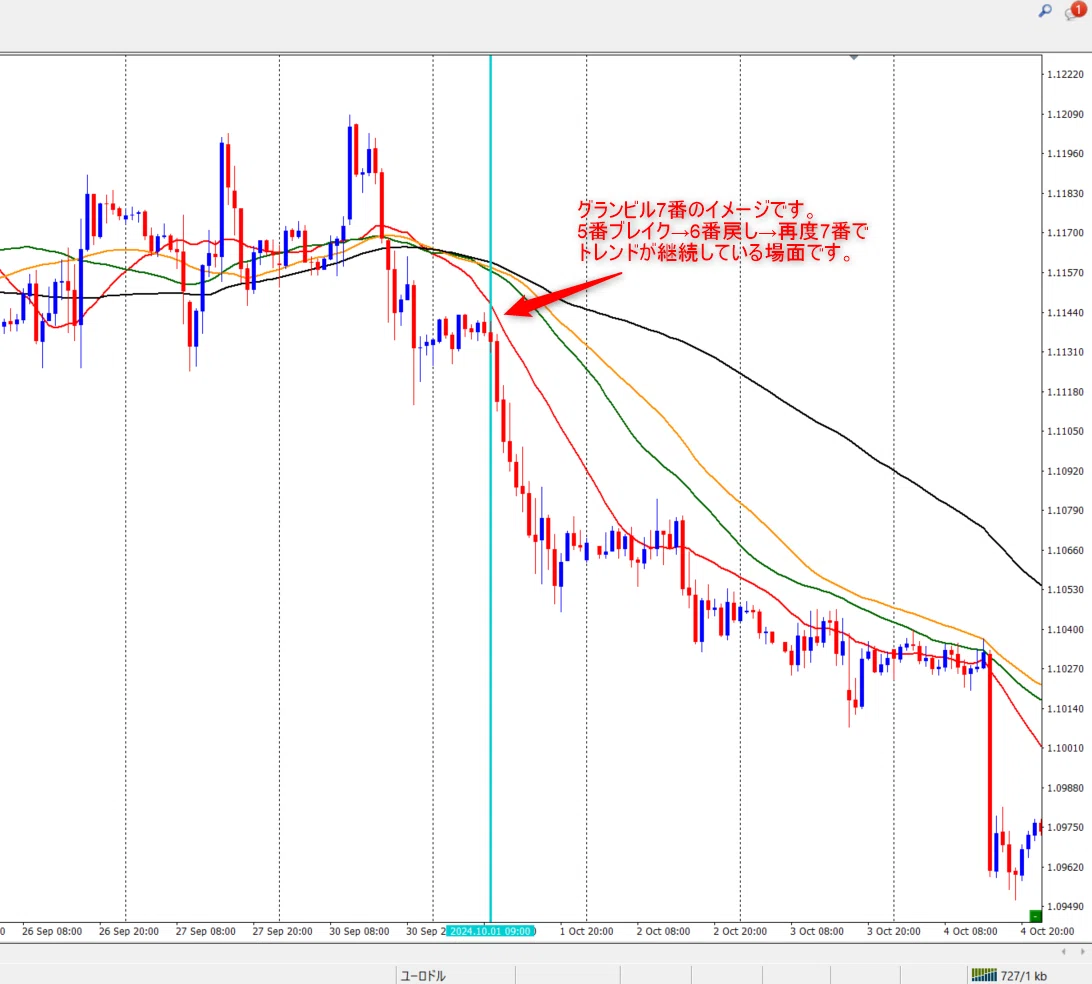Click the ユーロドル status bar entry
The image size is (1092, 984).
click(x=423, y=976)
